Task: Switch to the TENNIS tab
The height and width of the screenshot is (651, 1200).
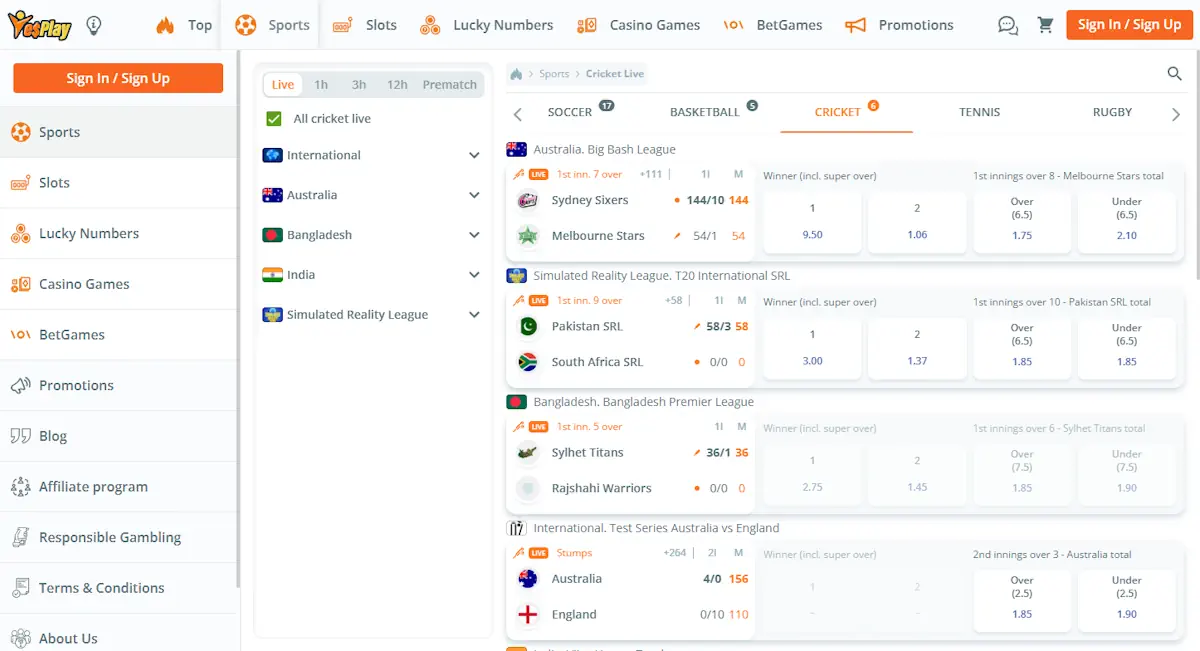Action: pyautogui.click(x=979, y=112)
